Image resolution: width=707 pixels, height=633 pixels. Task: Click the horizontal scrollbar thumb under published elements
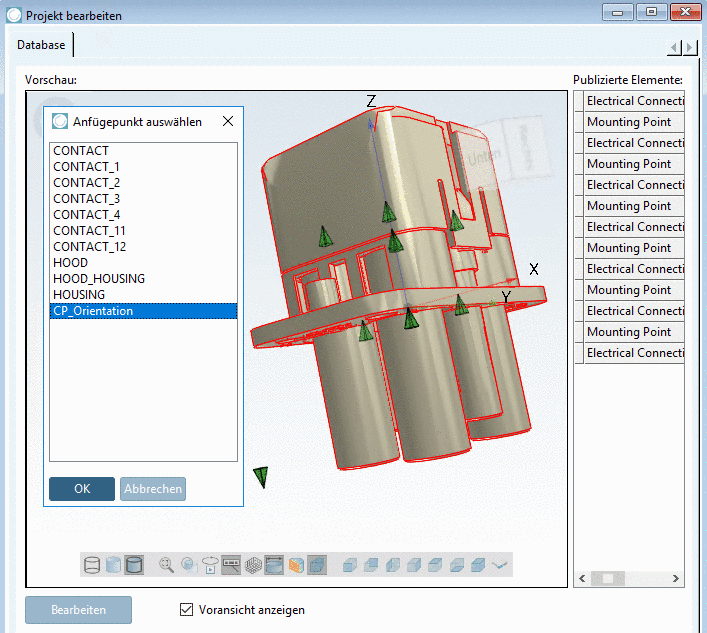[x=608, y=578]
